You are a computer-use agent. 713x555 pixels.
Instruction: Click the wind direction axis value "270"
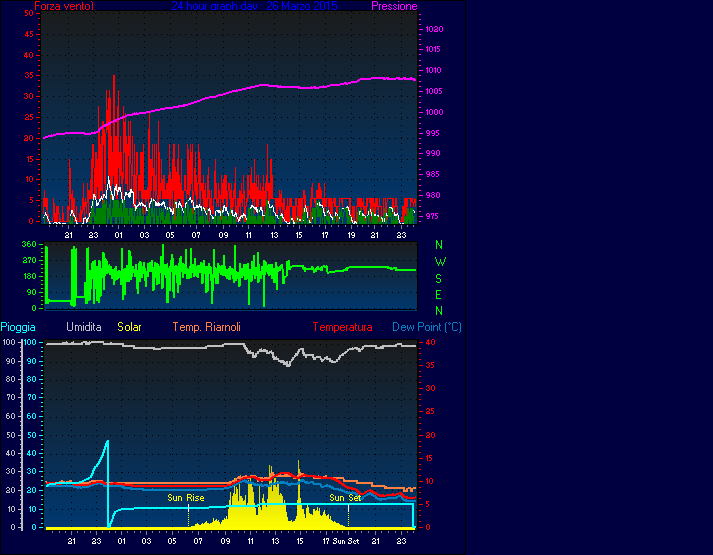[29, 260]
